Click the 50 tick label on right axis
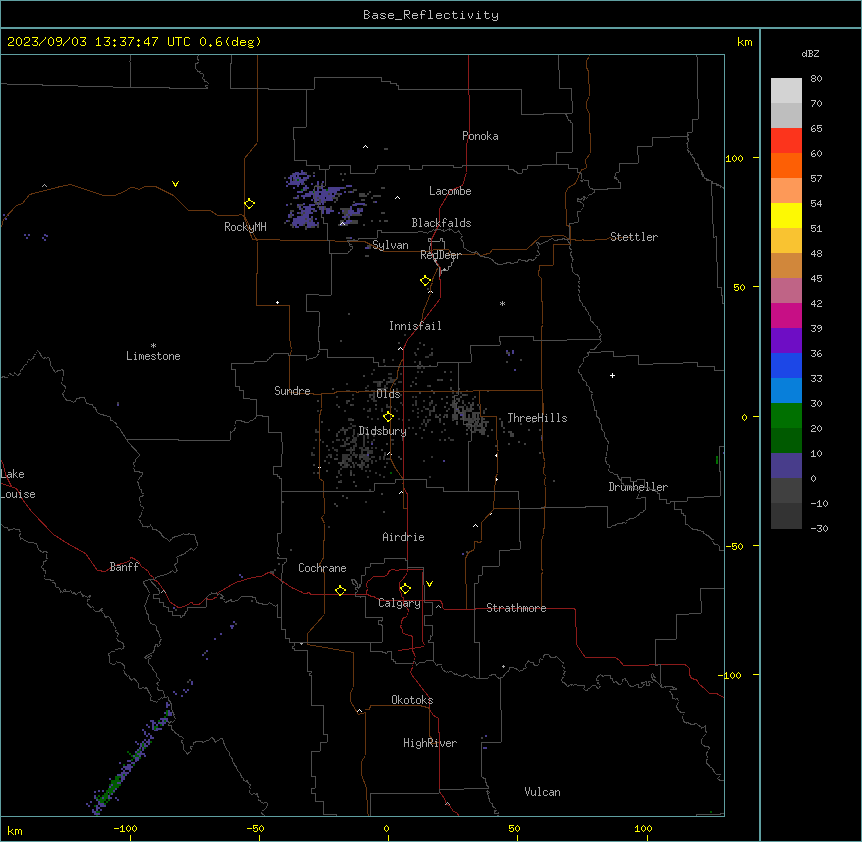The image size is (862, 842). (739, 287)
